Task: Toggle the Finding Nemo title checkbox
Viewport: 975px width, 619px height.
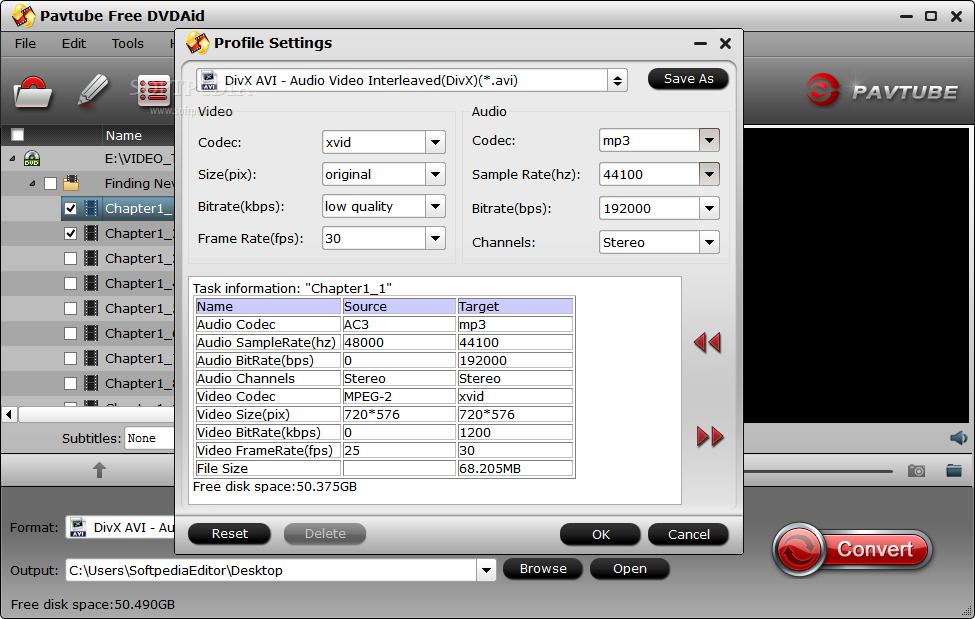Action: [x=50, y=184]
